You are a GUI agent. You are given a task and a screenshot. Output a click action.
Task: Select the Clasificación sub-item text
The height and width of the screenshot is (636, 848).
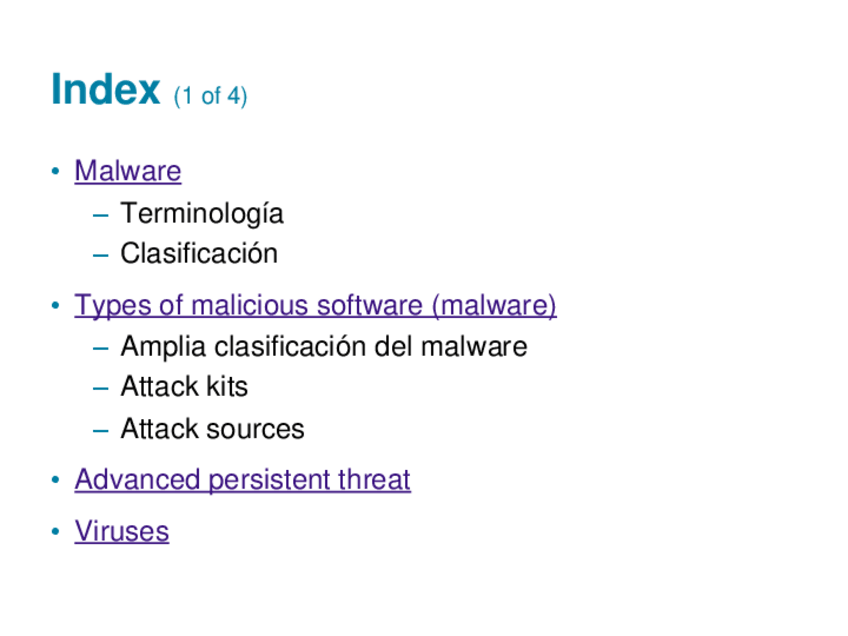199,254
